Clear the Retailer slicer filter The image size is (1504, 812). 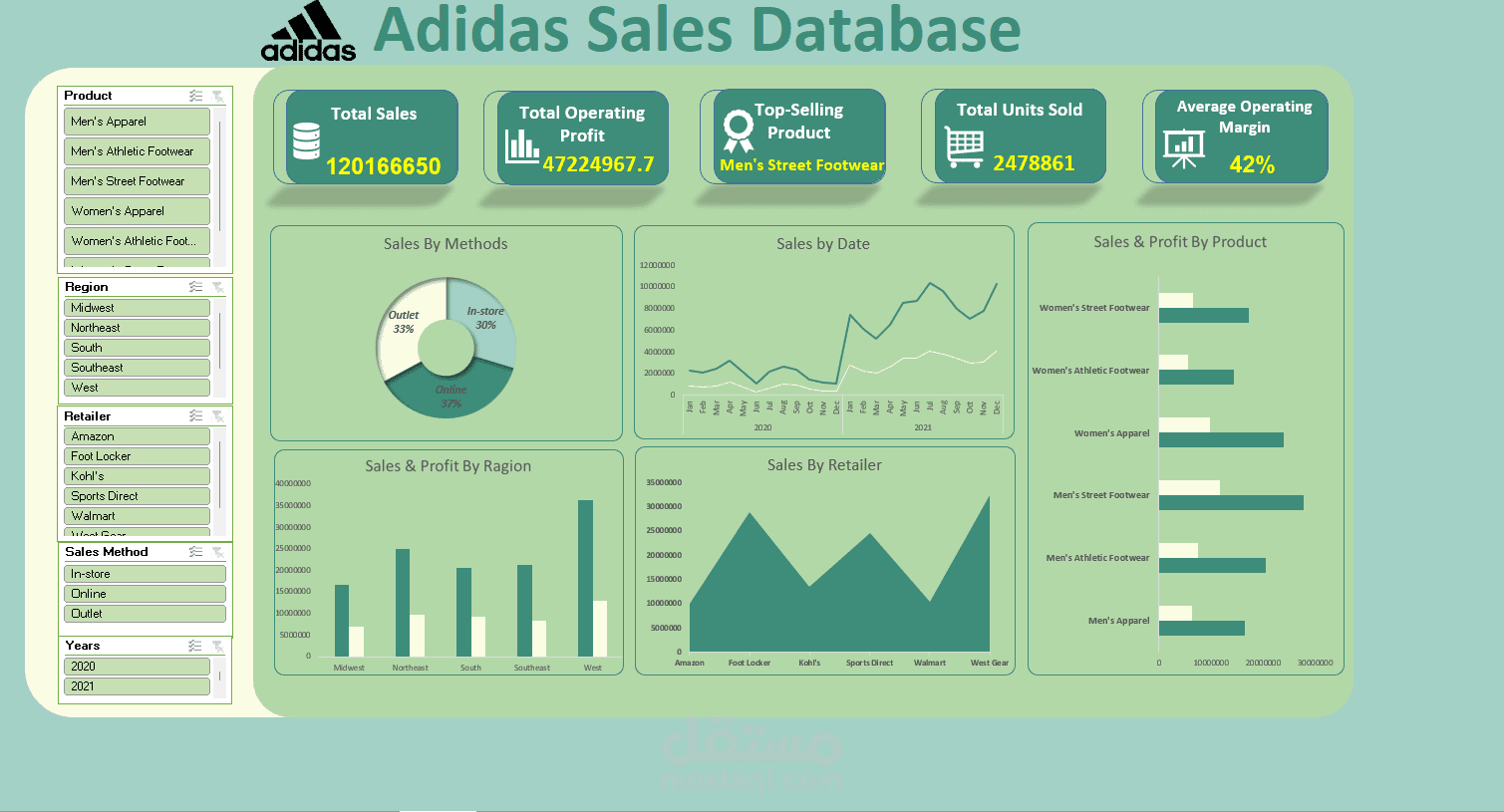(x=217, y=415)
